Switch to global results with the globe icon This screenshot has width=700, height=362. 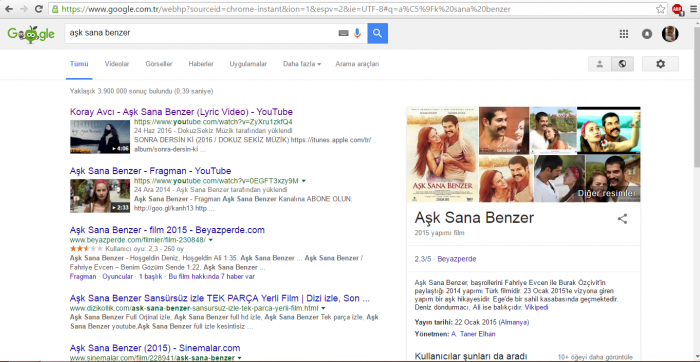[x=622, y=64]
